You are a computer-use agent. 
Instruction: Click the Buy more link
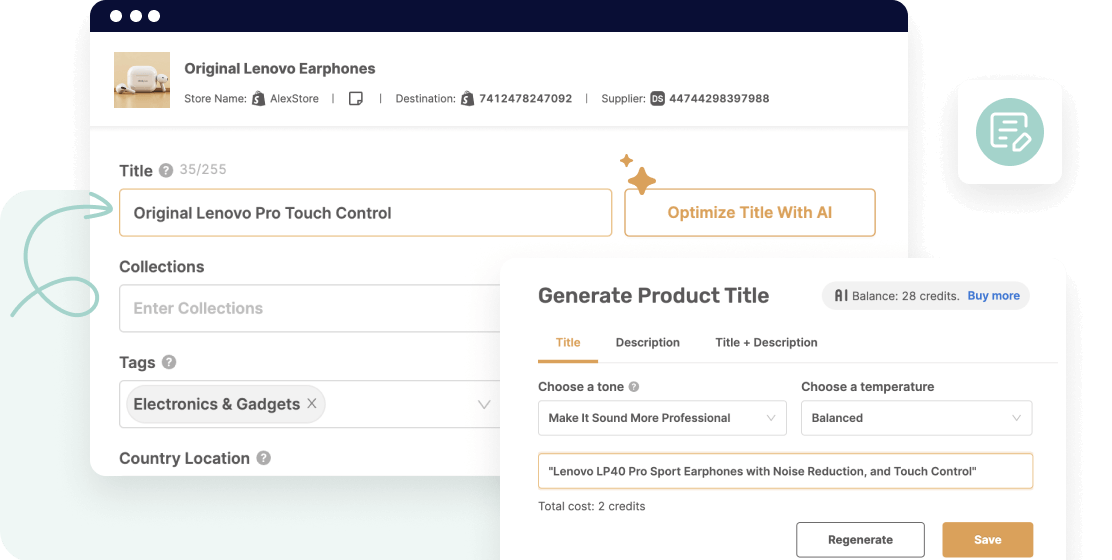994,296
